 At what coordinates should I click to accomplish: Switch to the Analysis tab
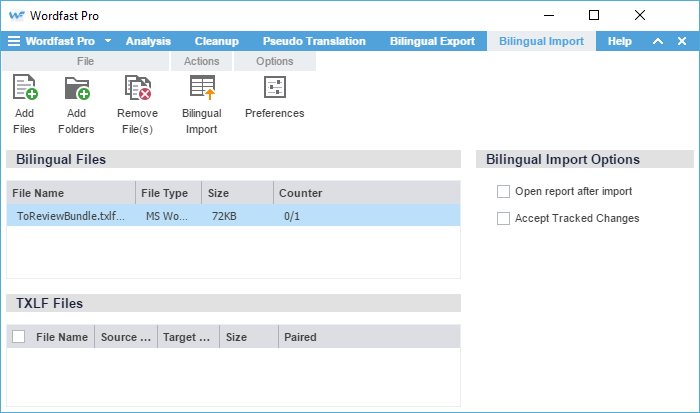[148, 41]
